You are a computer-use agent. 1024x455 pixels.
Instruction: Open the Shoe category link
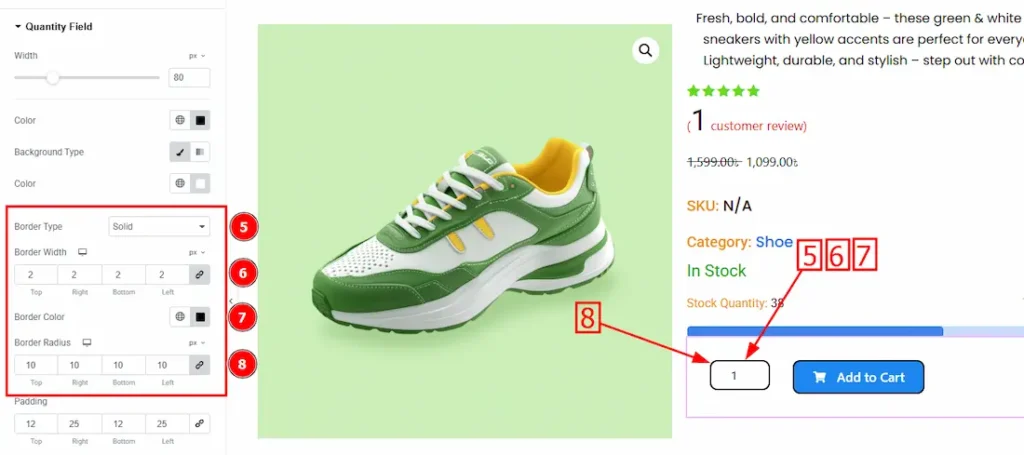[774, 242]
